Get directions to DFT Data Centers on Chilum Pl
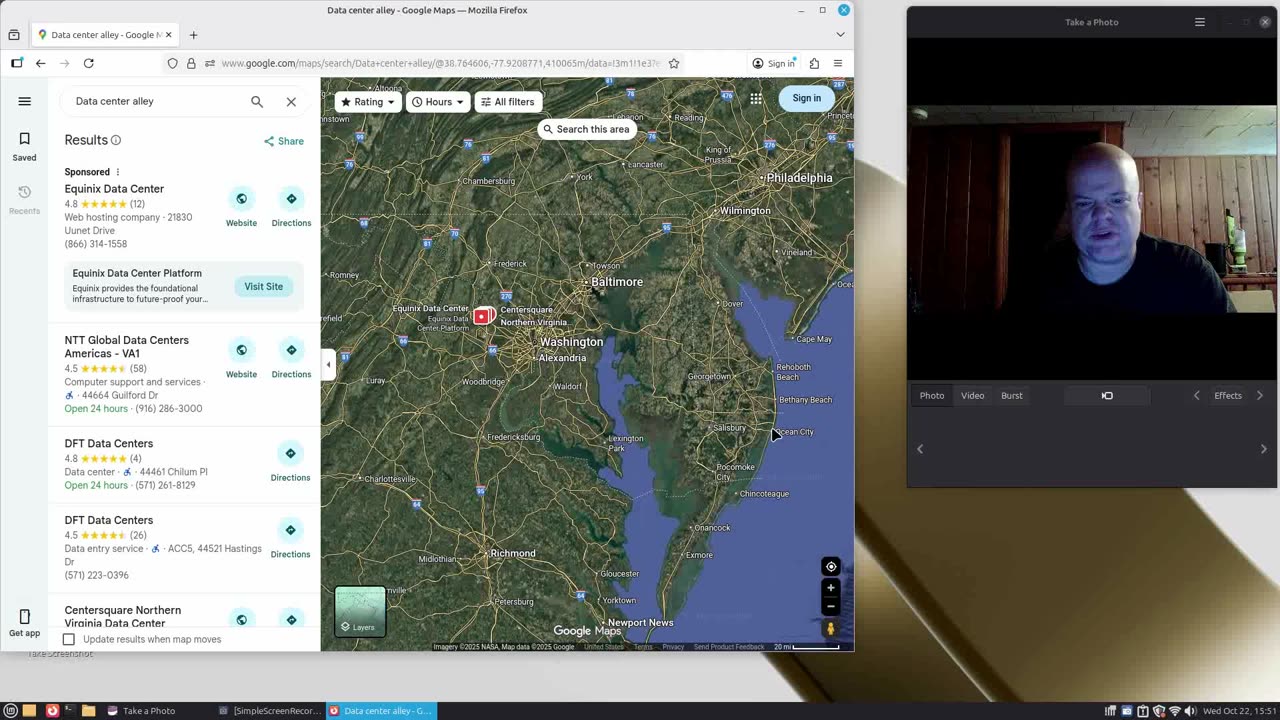This screenshot has height=720, width=1280. click(x=291, y=453)
